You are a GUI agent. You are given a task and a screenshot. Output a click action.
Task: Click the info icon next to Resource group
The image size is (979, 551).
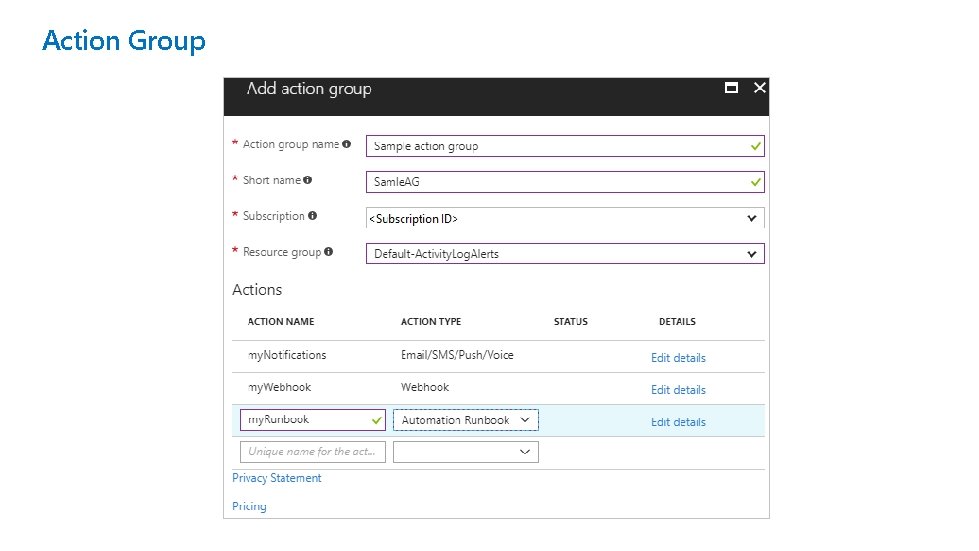[329, 252]
